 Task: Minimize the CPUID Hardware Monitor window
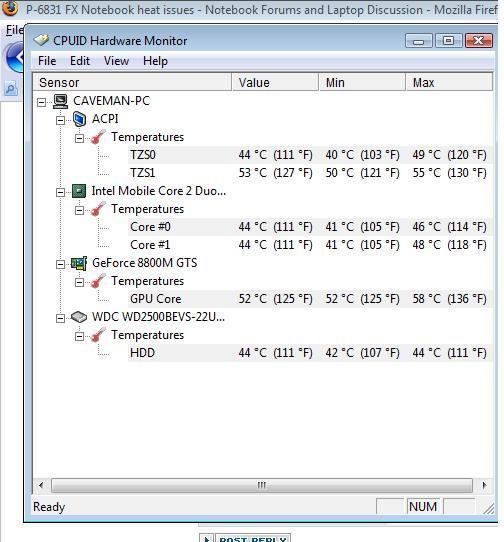(x=419, y=41)
